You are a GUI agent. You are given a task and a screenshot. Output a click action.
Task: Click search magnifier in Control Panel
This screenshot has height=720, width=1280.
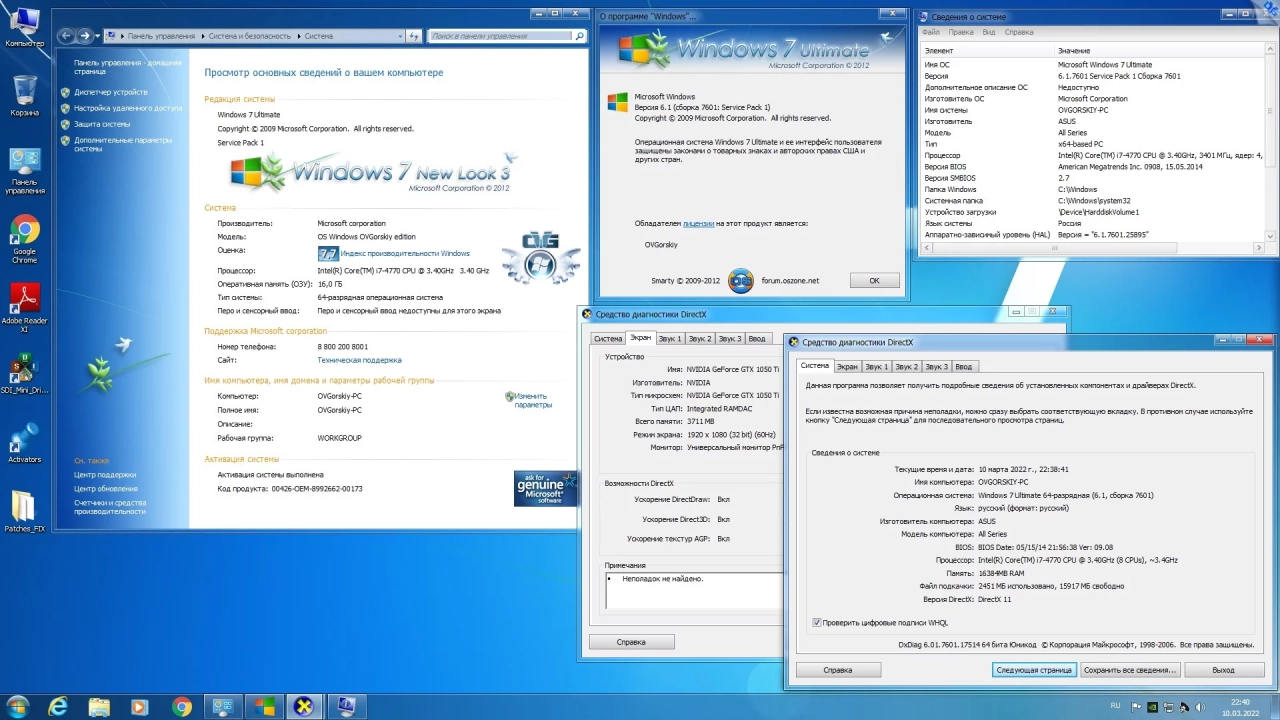[578, 35]
